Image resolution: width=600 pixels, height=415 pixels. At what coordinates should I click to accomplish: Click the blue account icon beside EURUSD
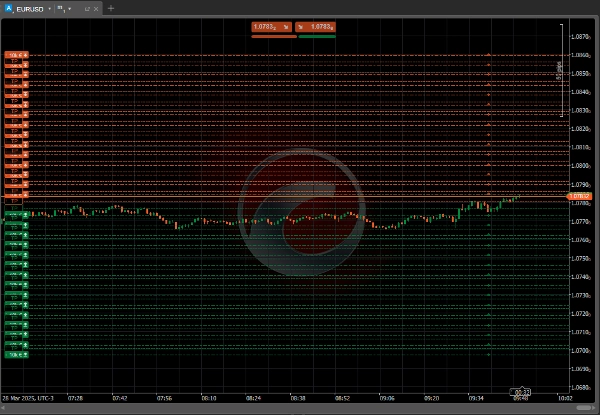(8, 8)
